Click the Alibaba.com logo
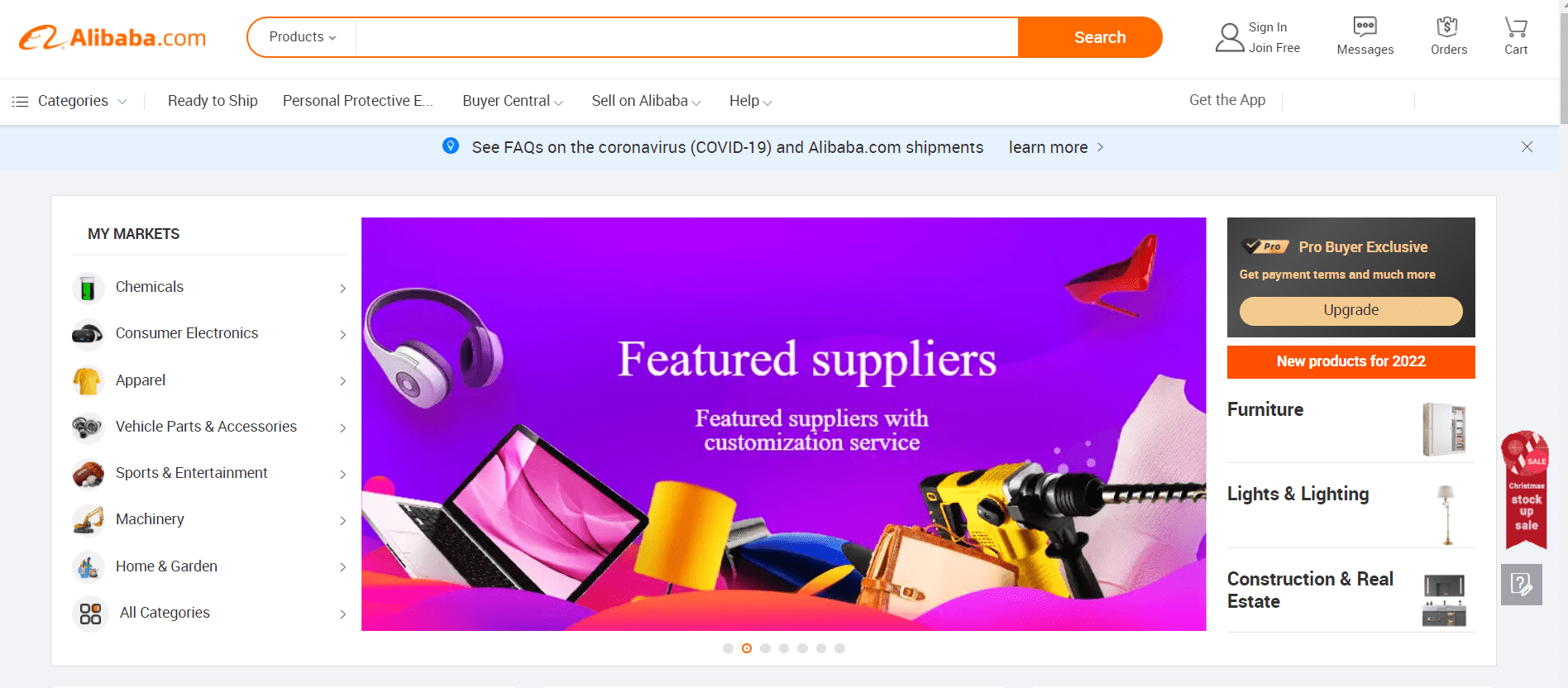 click(x=112, y=37)
